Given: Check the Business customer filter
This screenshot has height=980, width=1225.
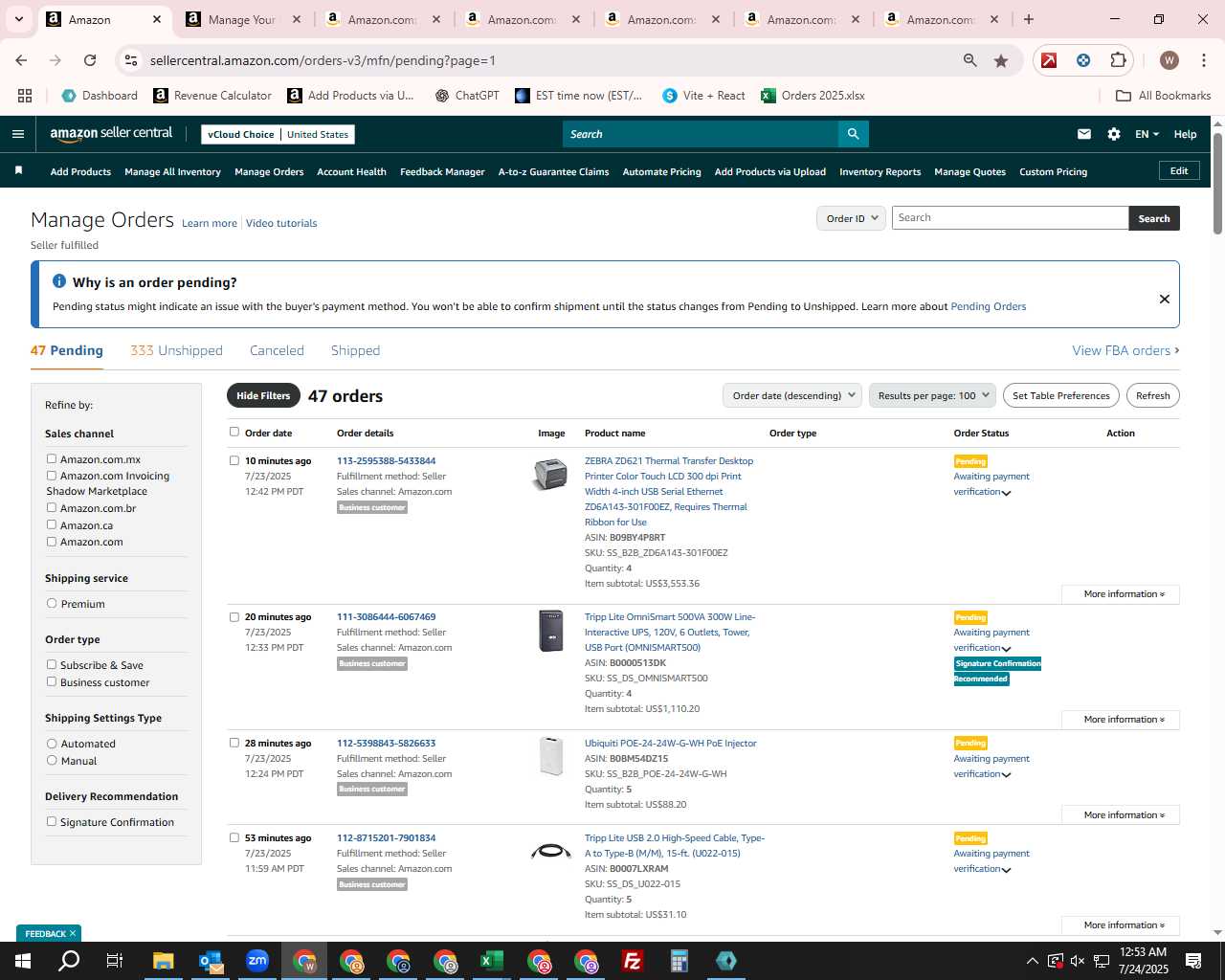Looking at the screenshot, I should pos(52,682).
